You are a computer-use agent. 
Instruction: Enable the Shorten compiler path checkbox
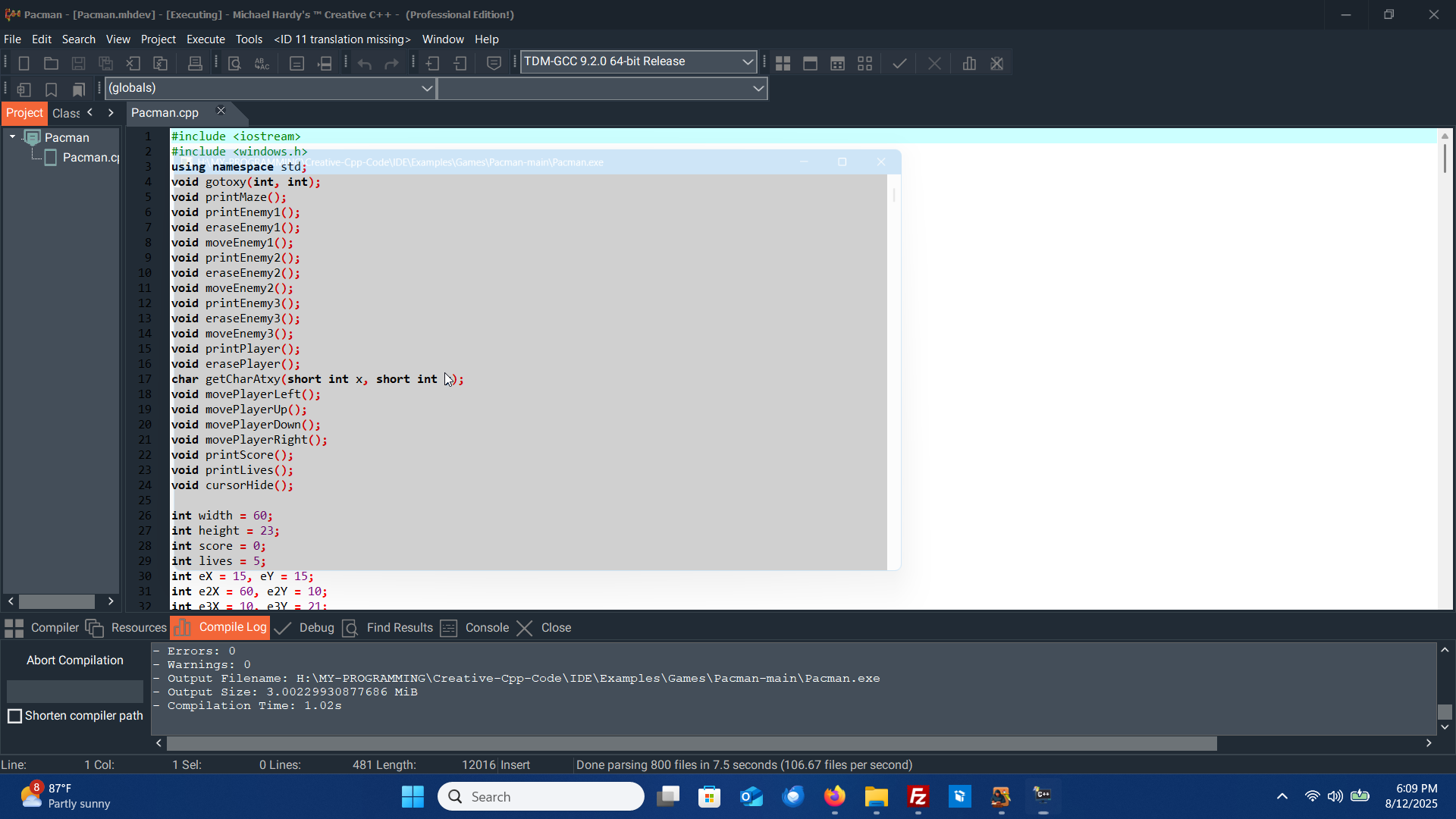click(x=14, y=716)
